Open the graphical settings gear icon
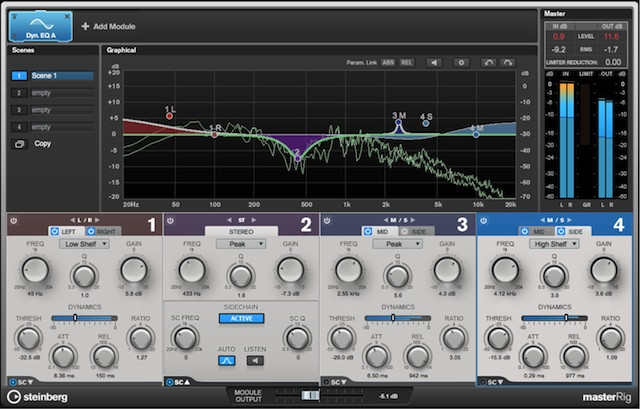The height and width of the screenshot is (409, 640). coord(461,62)
